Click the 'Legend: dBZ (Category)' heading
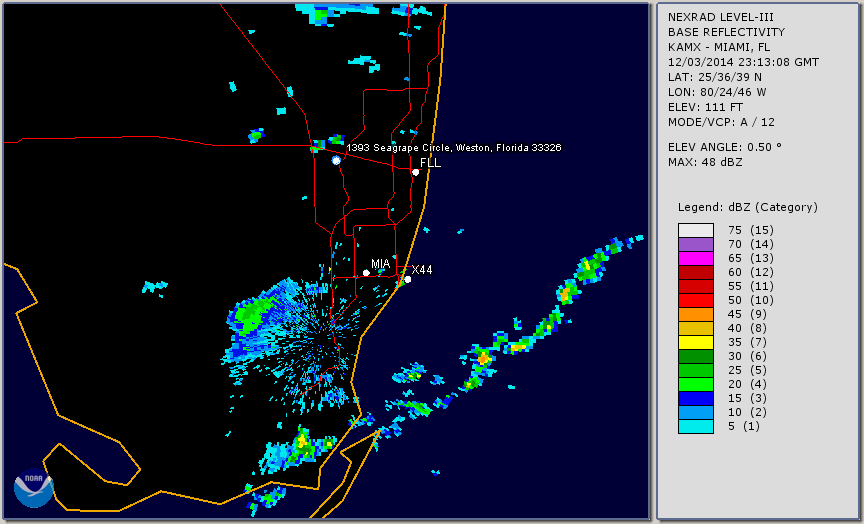This screenshot has width=864, height=524. [x=748, y=207]
